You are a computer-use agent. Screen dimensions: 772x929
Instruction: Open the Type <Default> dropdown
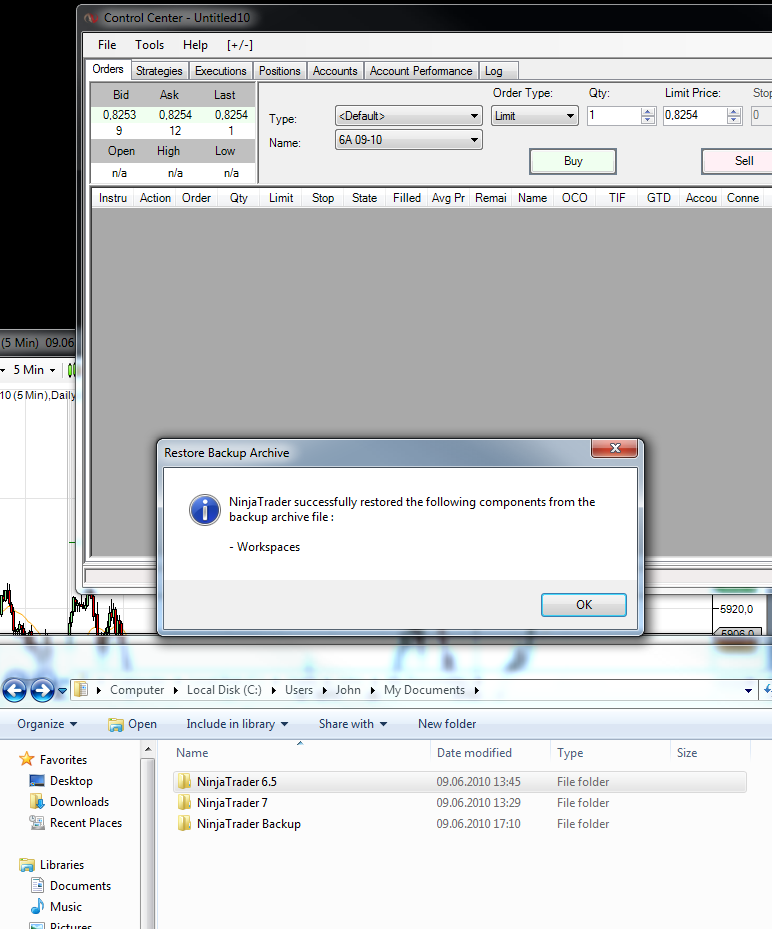pos(409,116)
